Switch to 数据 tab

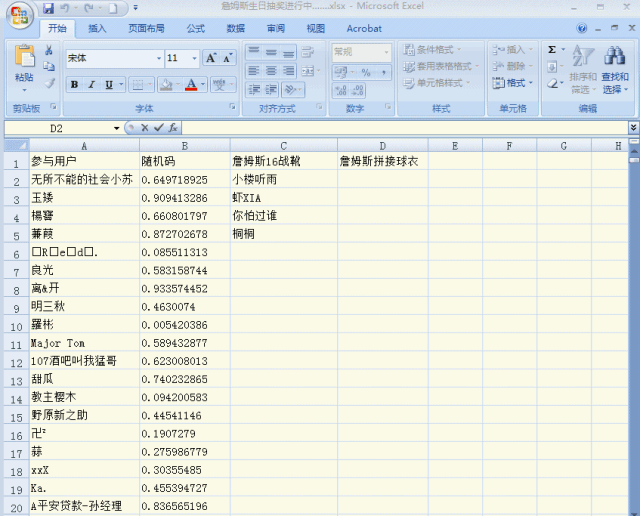point(236,28)
